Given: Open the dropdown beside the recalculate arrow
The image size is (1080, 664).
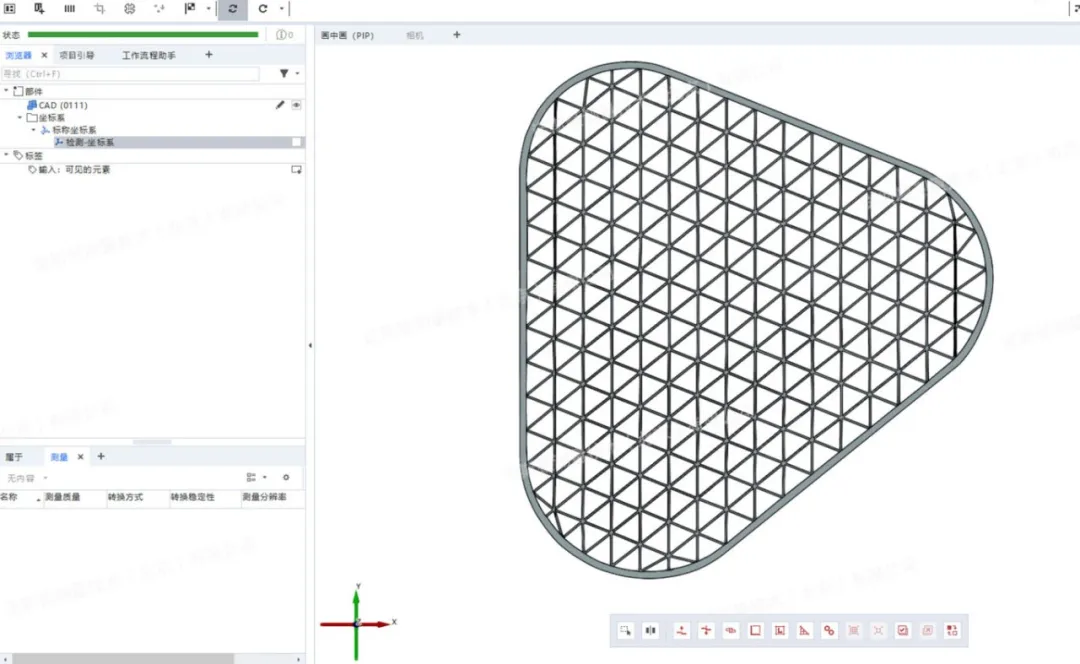Looking at the screenshot, I should [281, 9].
